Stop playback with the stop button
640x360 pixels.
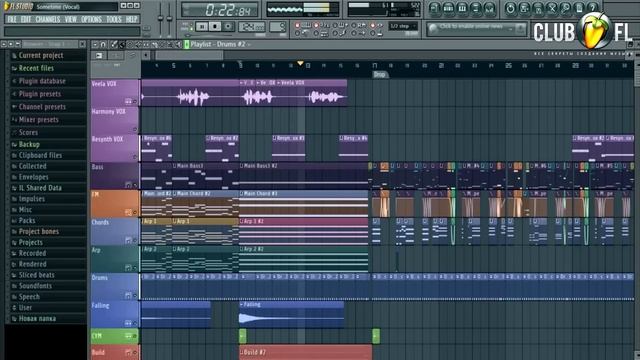click(x=215, y=27)
